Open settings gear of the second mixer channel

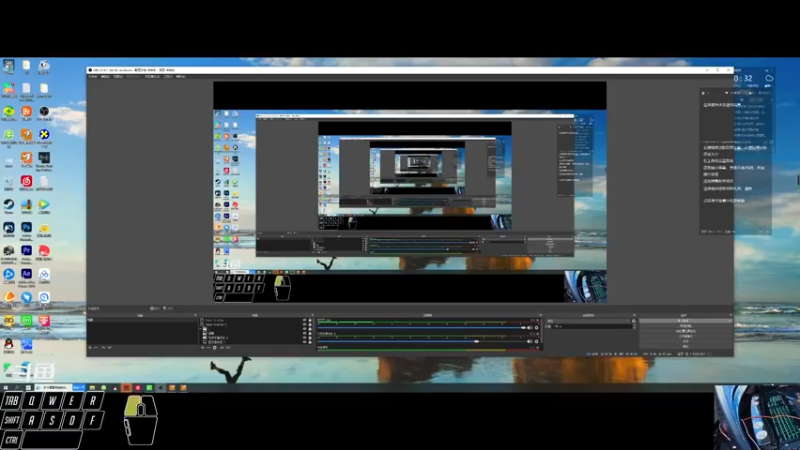click(x=536, y=341)
